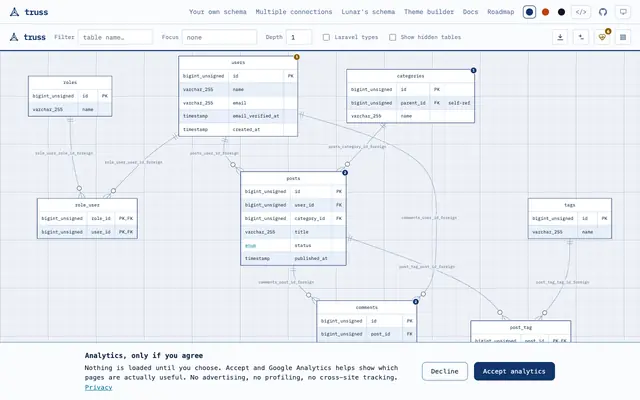This screenshot has width=640, height=400.
Task: Open the Roadmap page
Action: [x=500, y=12]
